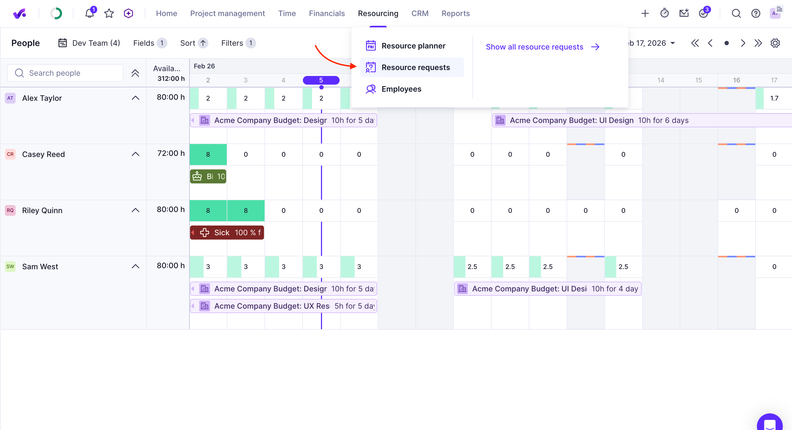Select today's date marker 5
The width and height of the screenshot is (792, 430).
click(321, 80)
